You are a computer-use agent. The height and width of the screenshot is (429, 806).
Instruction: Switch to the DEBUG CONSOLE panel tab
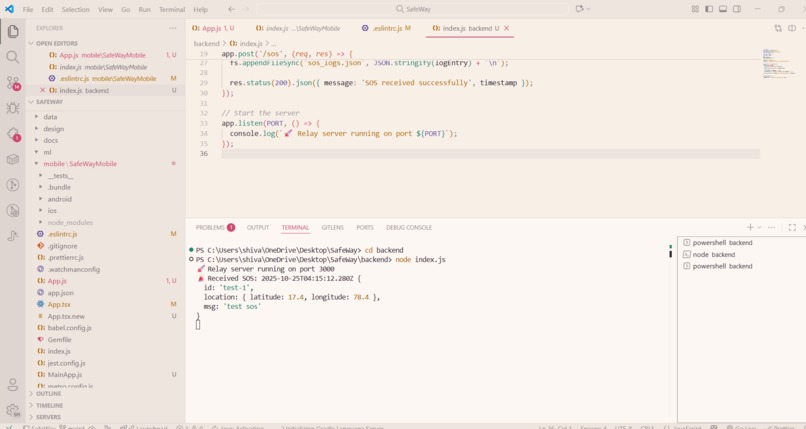click(409, 227)
